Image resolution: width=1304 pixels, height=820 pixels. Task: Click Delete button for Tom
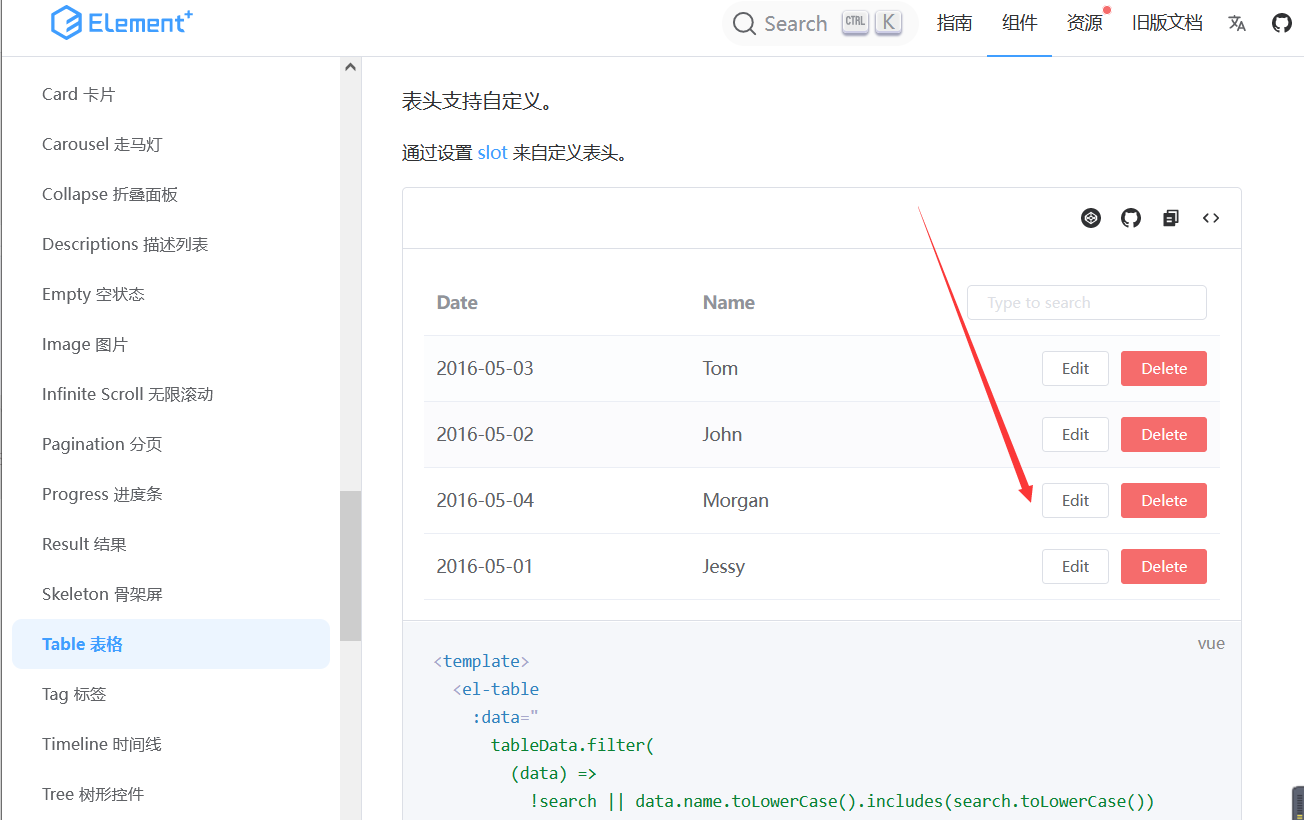pos(1164,368)
